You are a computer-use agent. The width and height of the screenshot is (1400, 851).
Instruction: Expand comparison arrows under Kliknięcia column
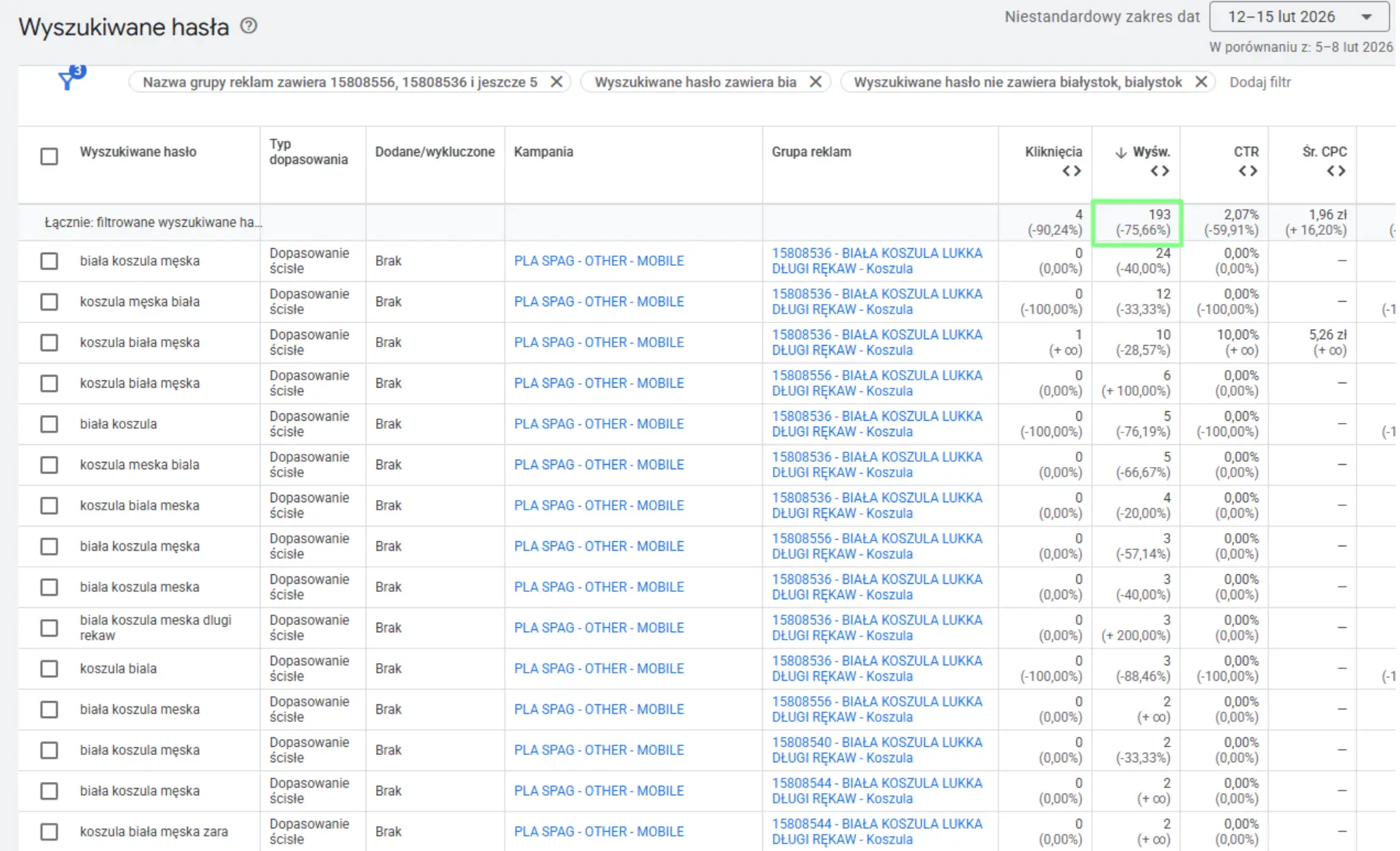(x=1072, y=171)
